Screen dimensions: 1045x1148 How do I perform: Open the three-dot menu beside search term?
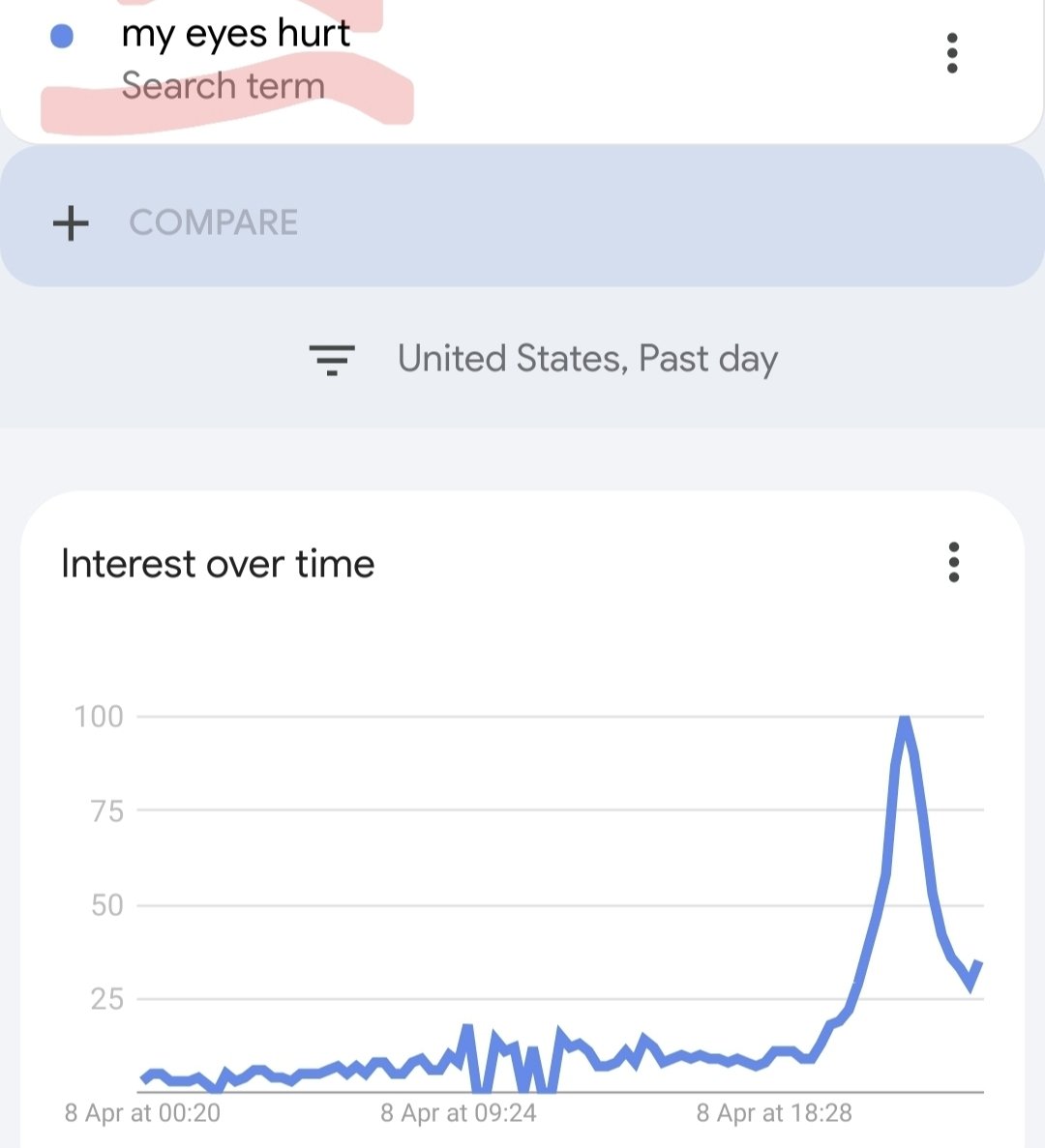point(952,53)
